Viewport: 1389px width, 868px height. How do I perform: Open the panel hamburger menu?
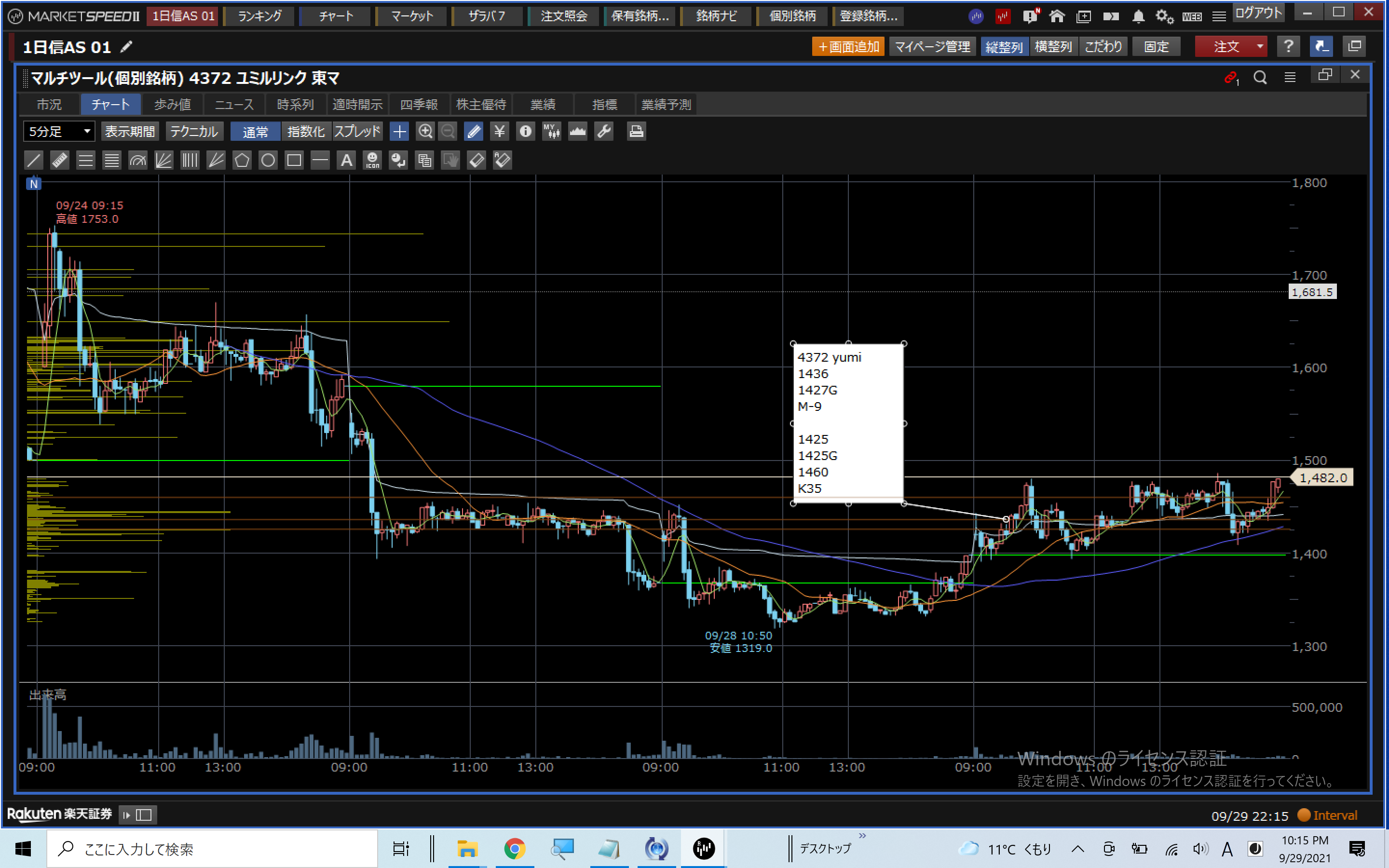tap(1290, 77)
